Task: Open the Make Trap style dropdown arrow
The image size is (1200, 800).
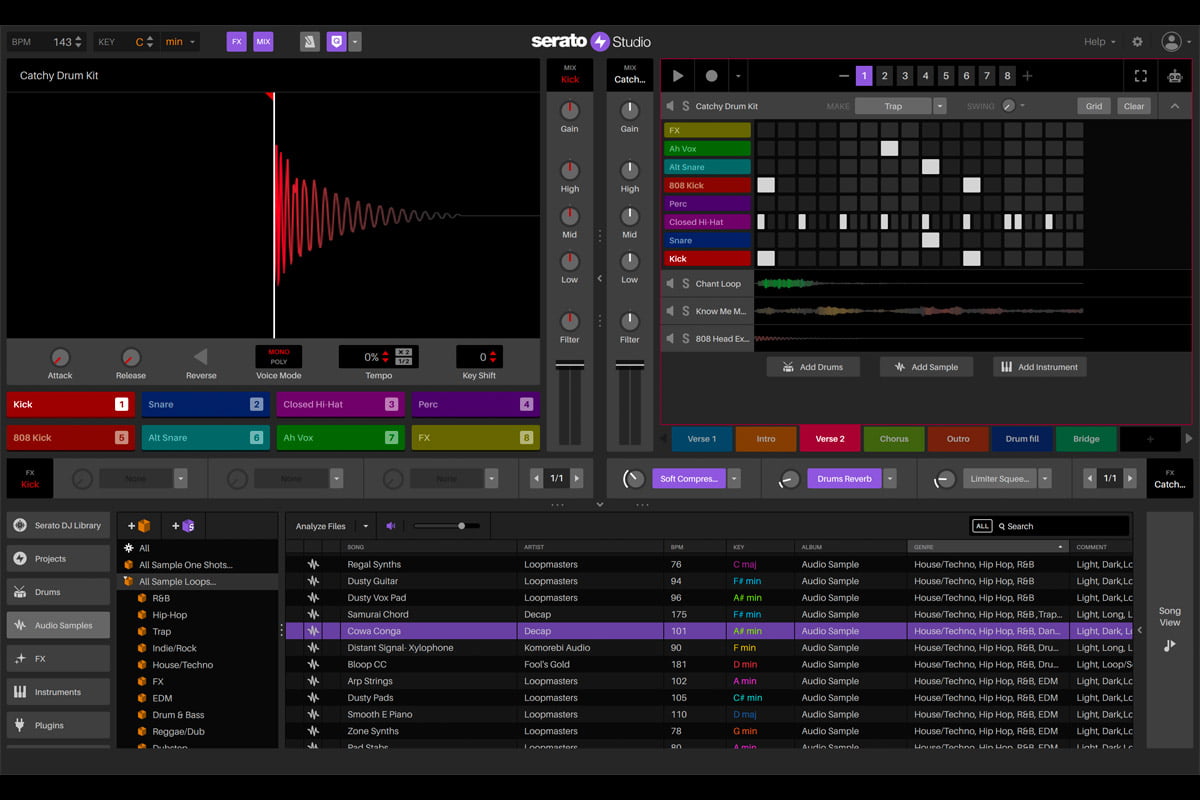Action: [x=940, y=106]
